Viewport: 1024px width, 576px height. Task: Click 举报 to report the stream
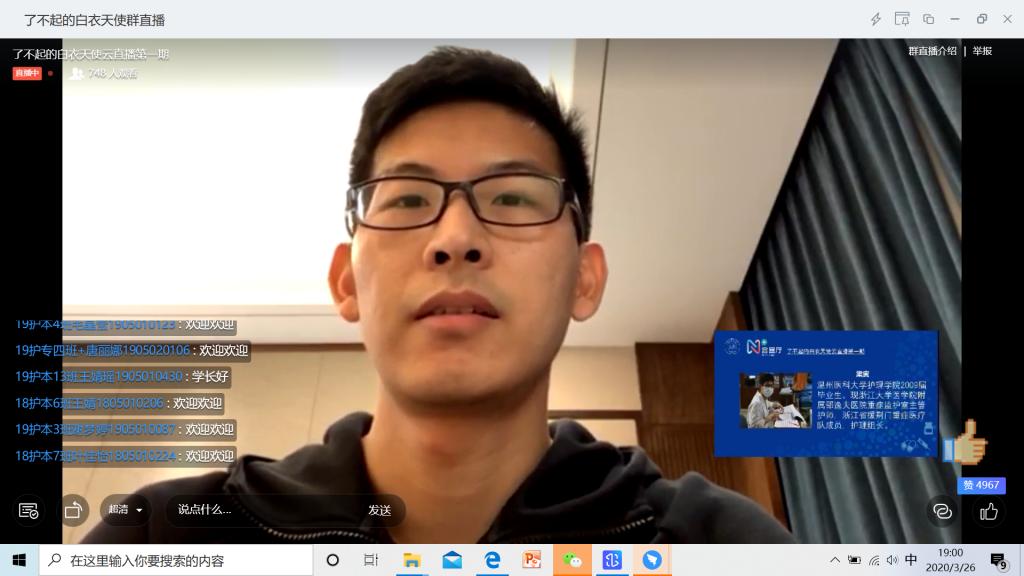982,51
